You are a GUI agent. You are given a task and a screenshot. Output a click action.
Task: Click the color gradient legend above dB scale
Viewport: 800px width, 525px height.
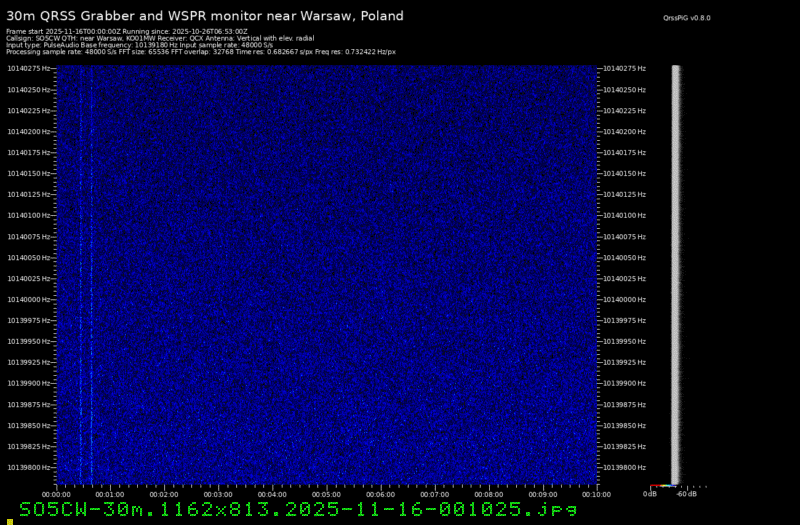662,487
